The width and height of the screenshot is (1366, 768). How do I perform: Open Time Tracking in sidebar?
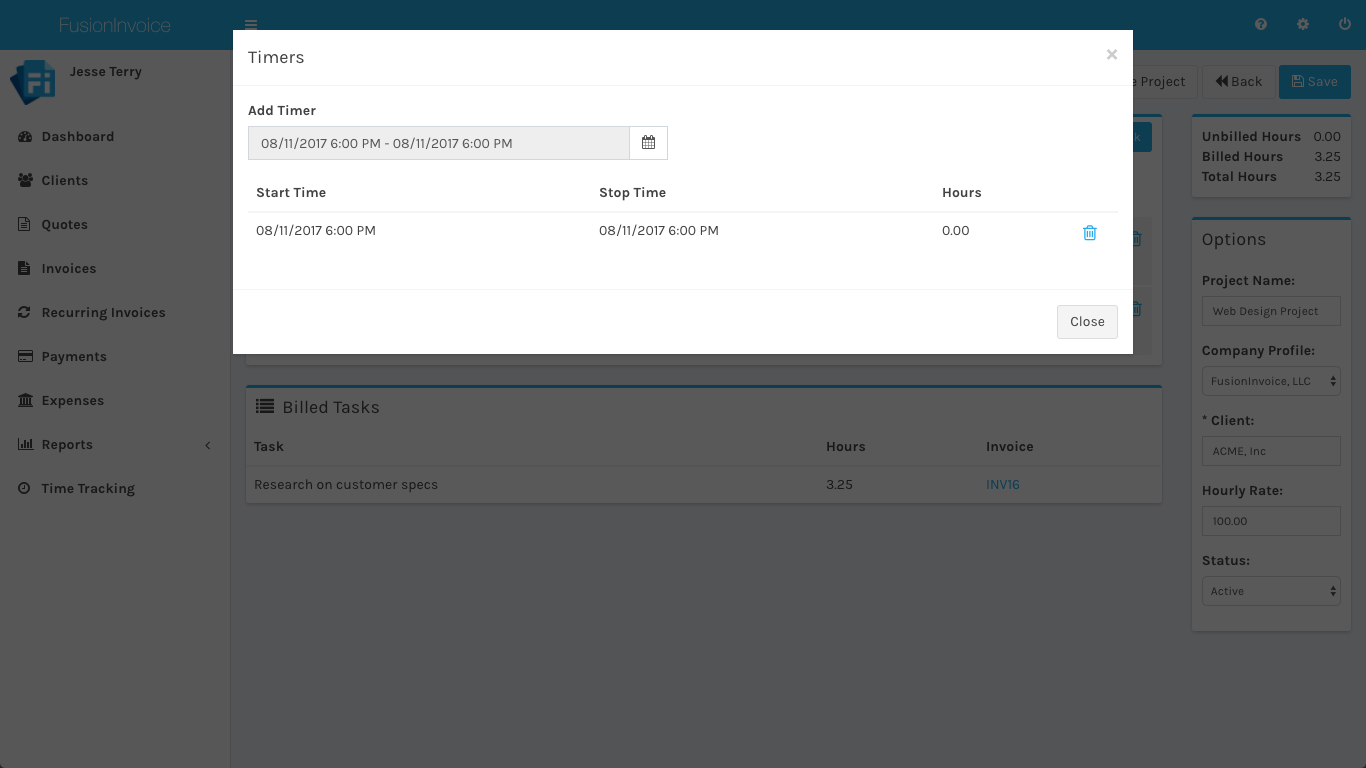[x=87, y=489]
